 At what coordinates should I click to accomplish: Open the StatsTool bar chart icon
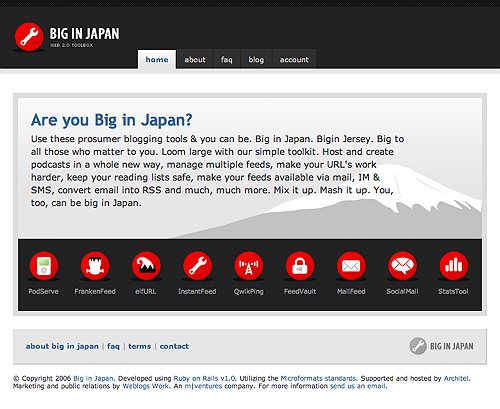pyautogui.click(x=454, y=266)
